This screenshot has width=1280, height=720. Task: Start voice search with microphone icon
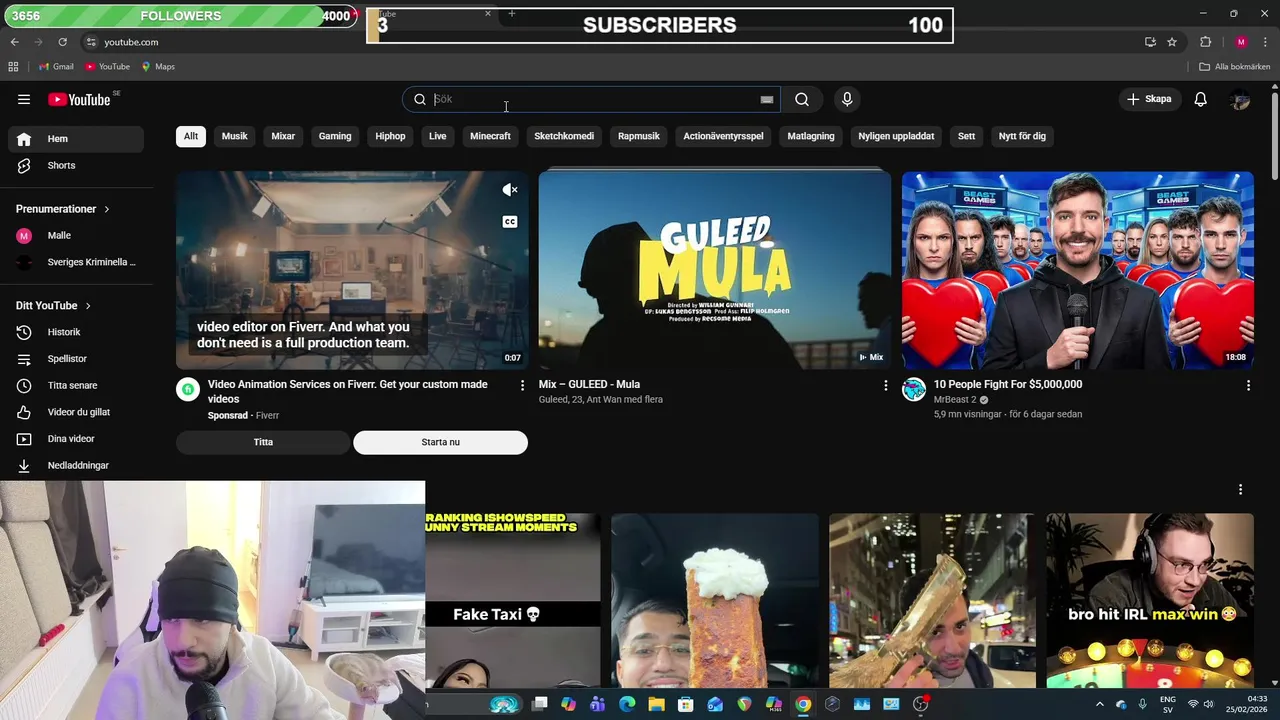[847, 99]
